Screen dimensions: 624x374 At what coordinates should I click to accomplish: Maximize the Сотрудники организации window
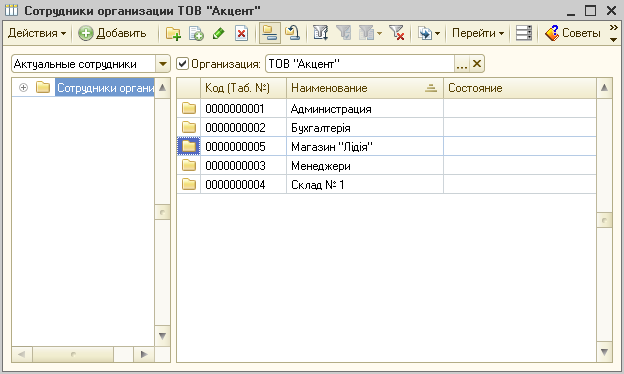(591, 10)
